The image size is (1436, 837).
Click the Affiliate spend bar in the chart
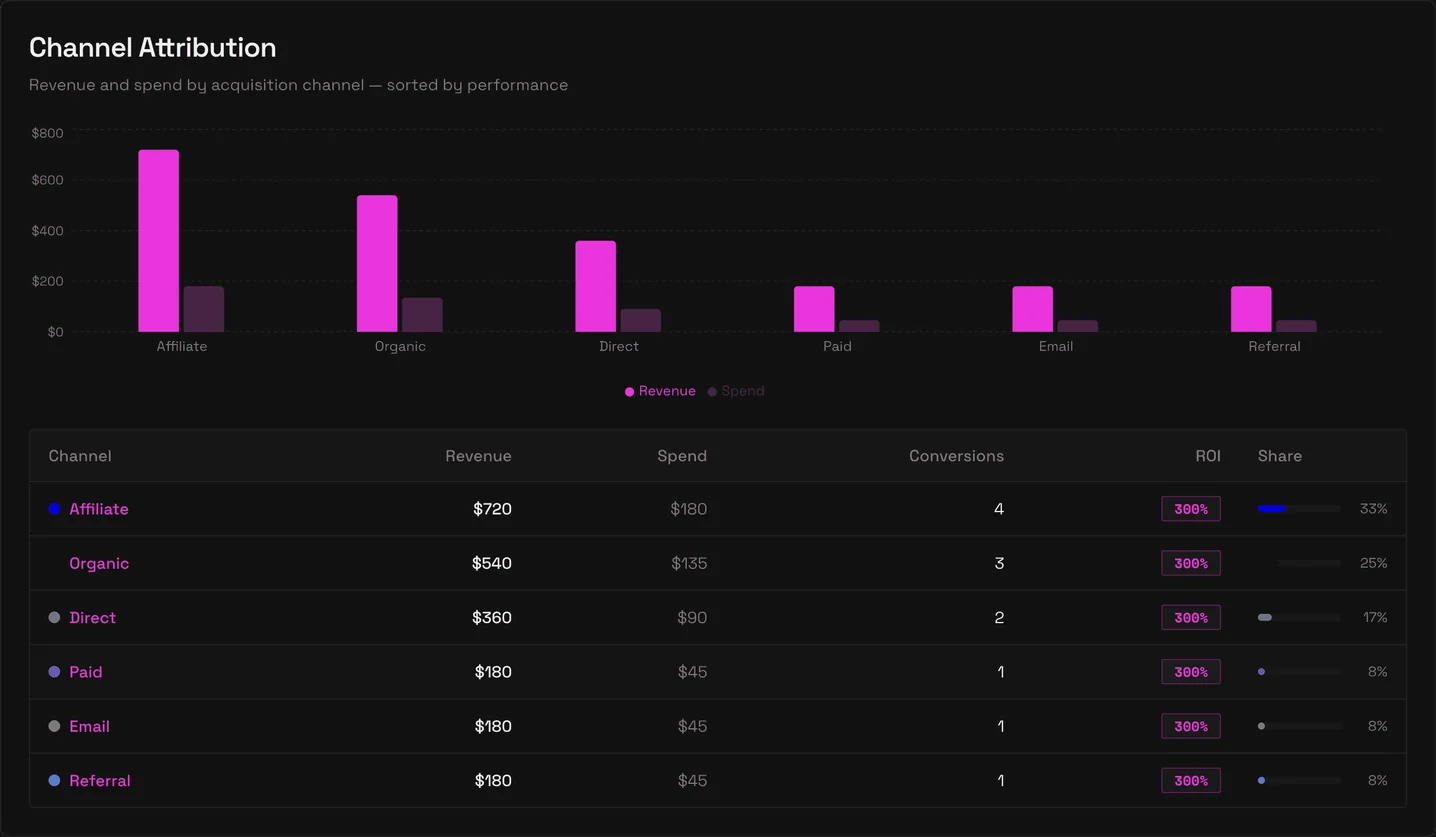[x=204, y=309]
